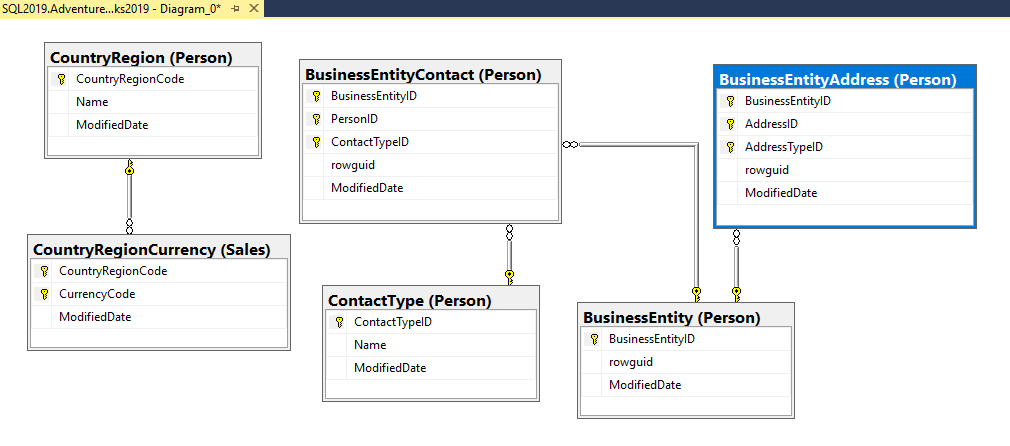Click key icon of BusinessEntityID in BusinessEntity table
1010x446 pixels.
coord(595,340)
